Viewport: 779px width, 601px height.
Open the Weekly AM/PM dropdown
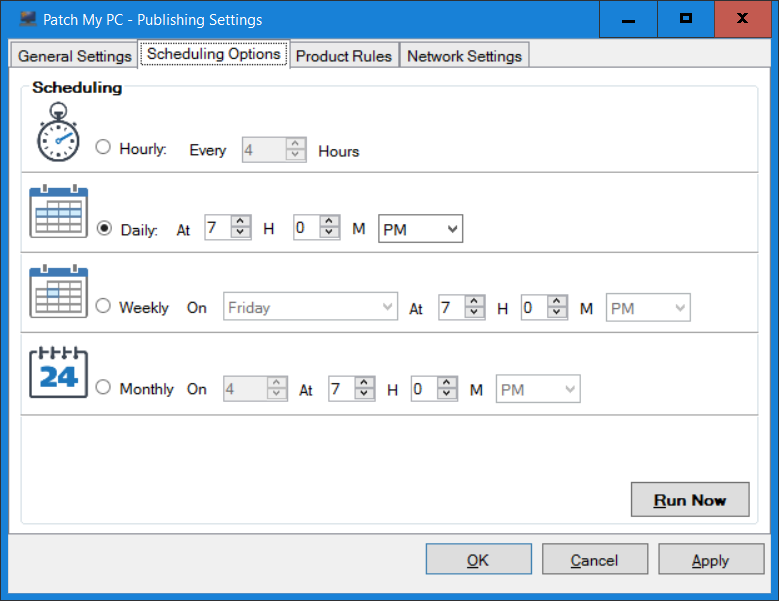[x=648, y=307]
